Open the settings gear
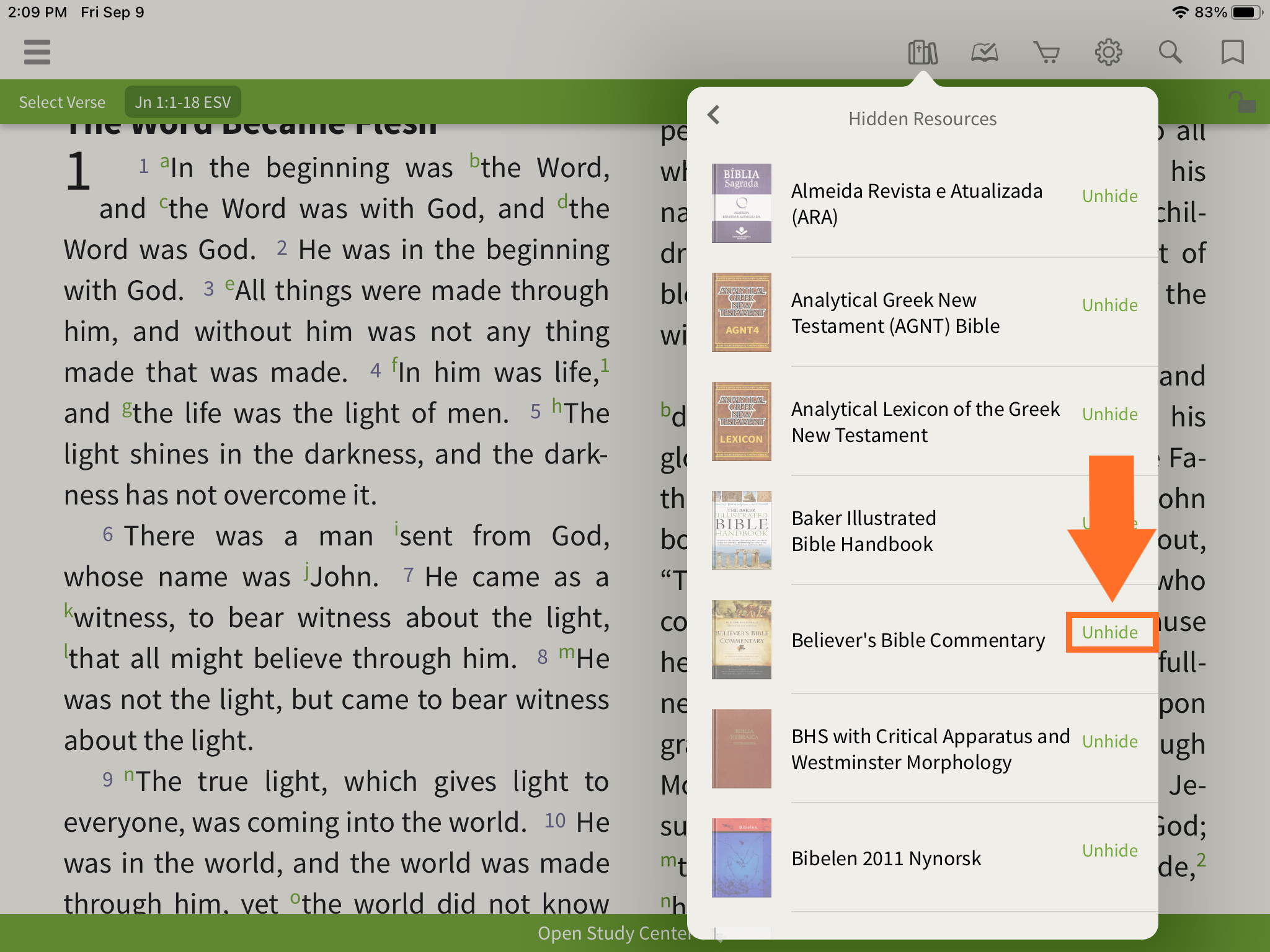The width and height of the screenshot is (1270, 952). 1108,53
